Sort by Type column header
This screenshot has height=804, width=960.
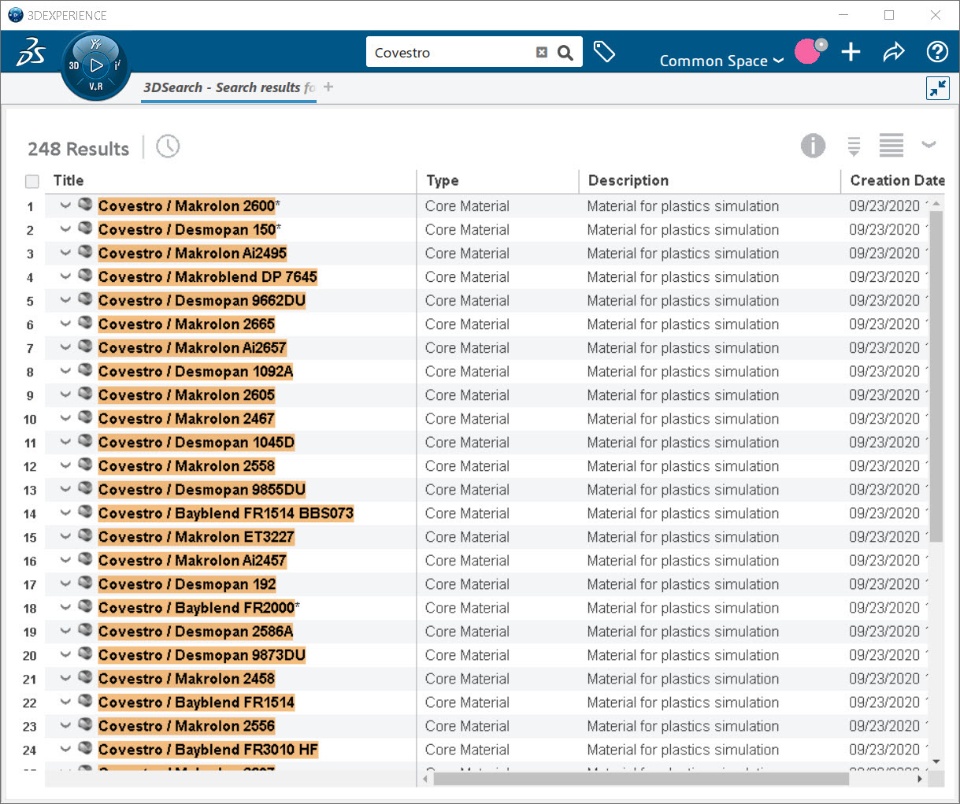click(442, 181)
